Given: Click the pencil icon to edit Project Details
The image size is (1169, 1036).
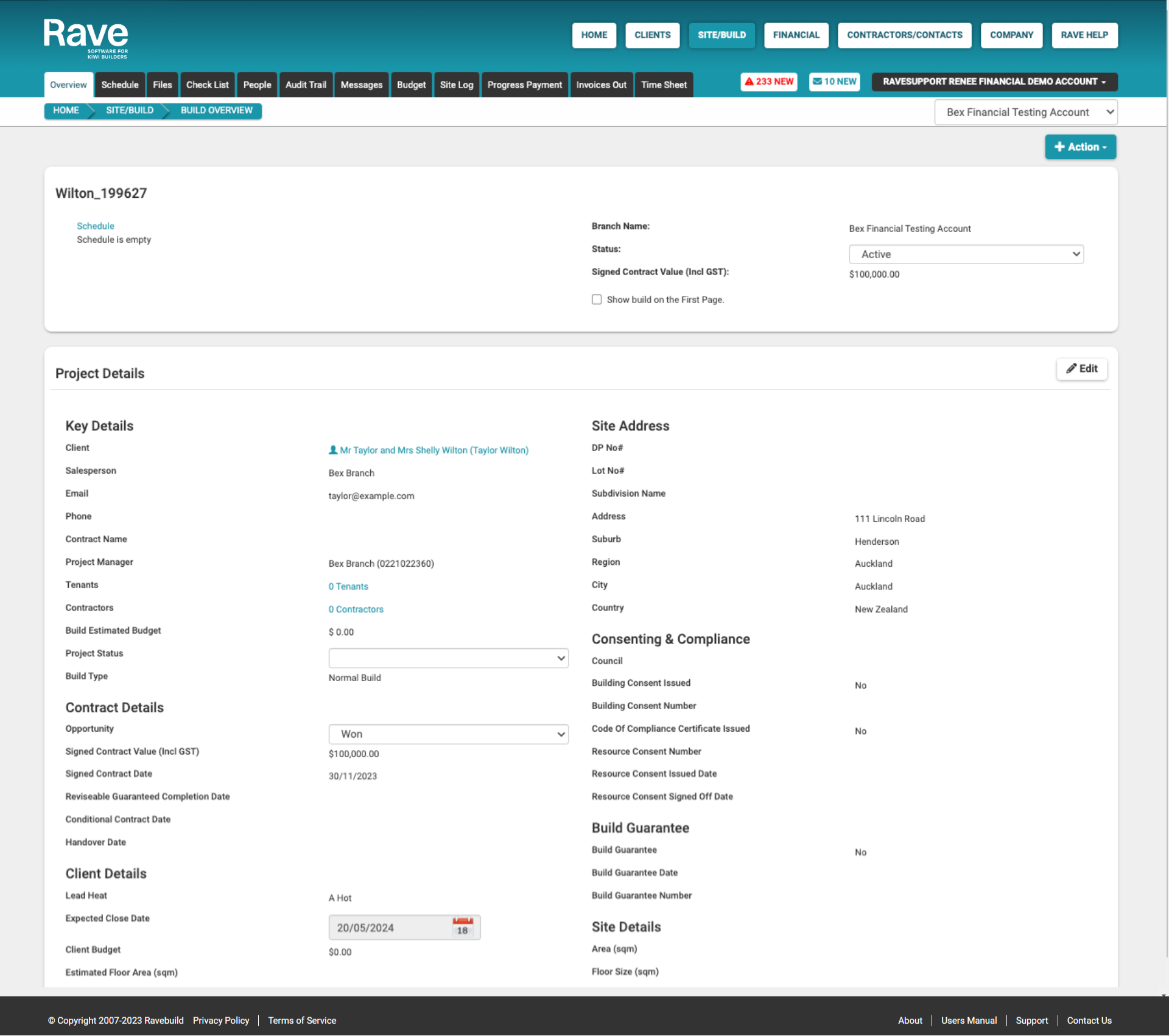Looking at the screenshot, I should (1072, 368).
